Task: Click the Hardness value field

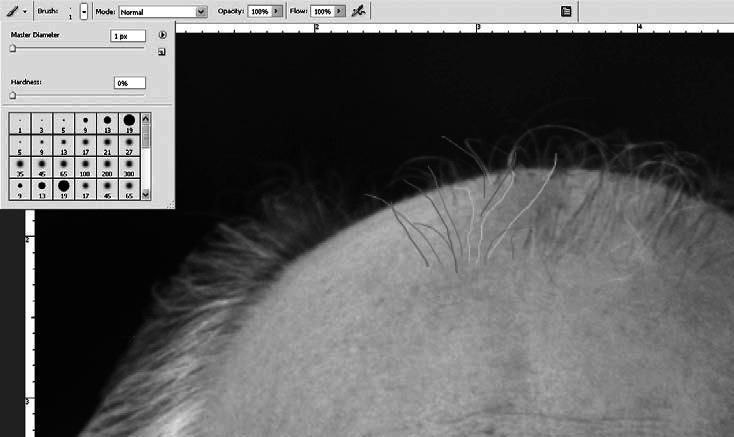Action: click(130, 83)
